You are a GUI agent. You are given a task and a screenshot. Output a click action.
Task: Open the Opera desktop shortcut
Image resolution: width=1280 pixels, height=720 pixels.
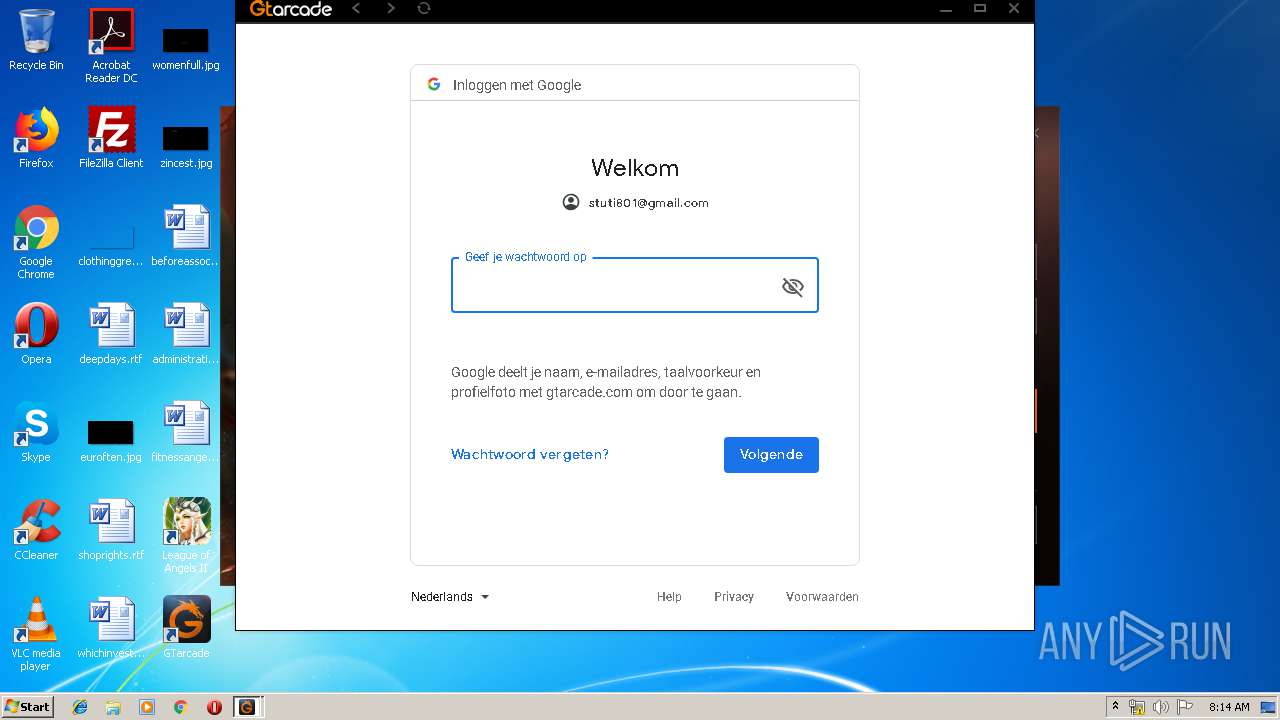point(36,334)
